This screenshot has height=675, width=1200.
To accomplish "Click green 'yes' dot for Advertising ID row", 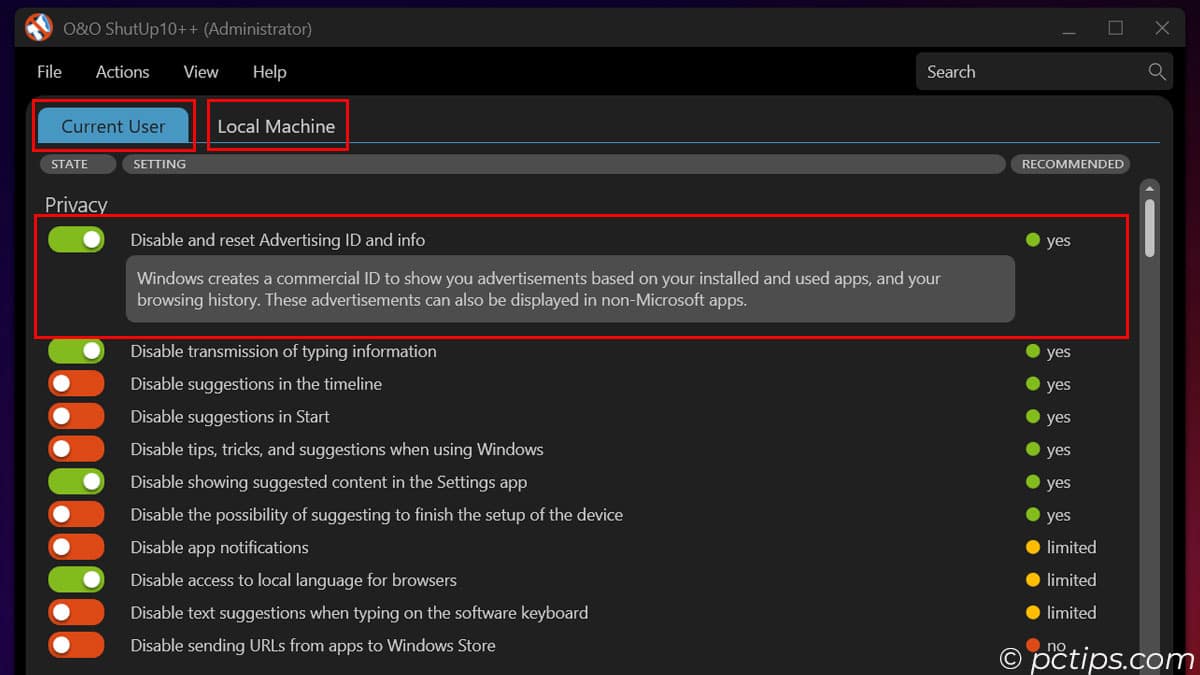I will coord(1033,240).
